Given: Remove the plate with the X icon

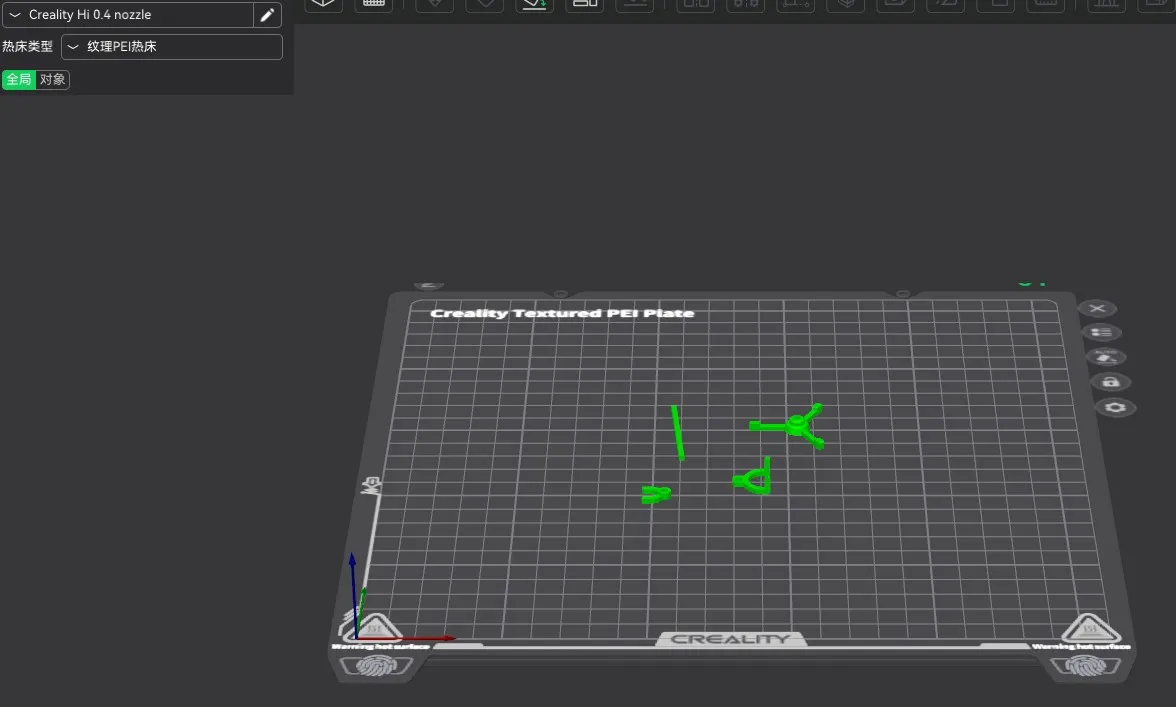Looking at the screenshot, I should [1097, 309].
